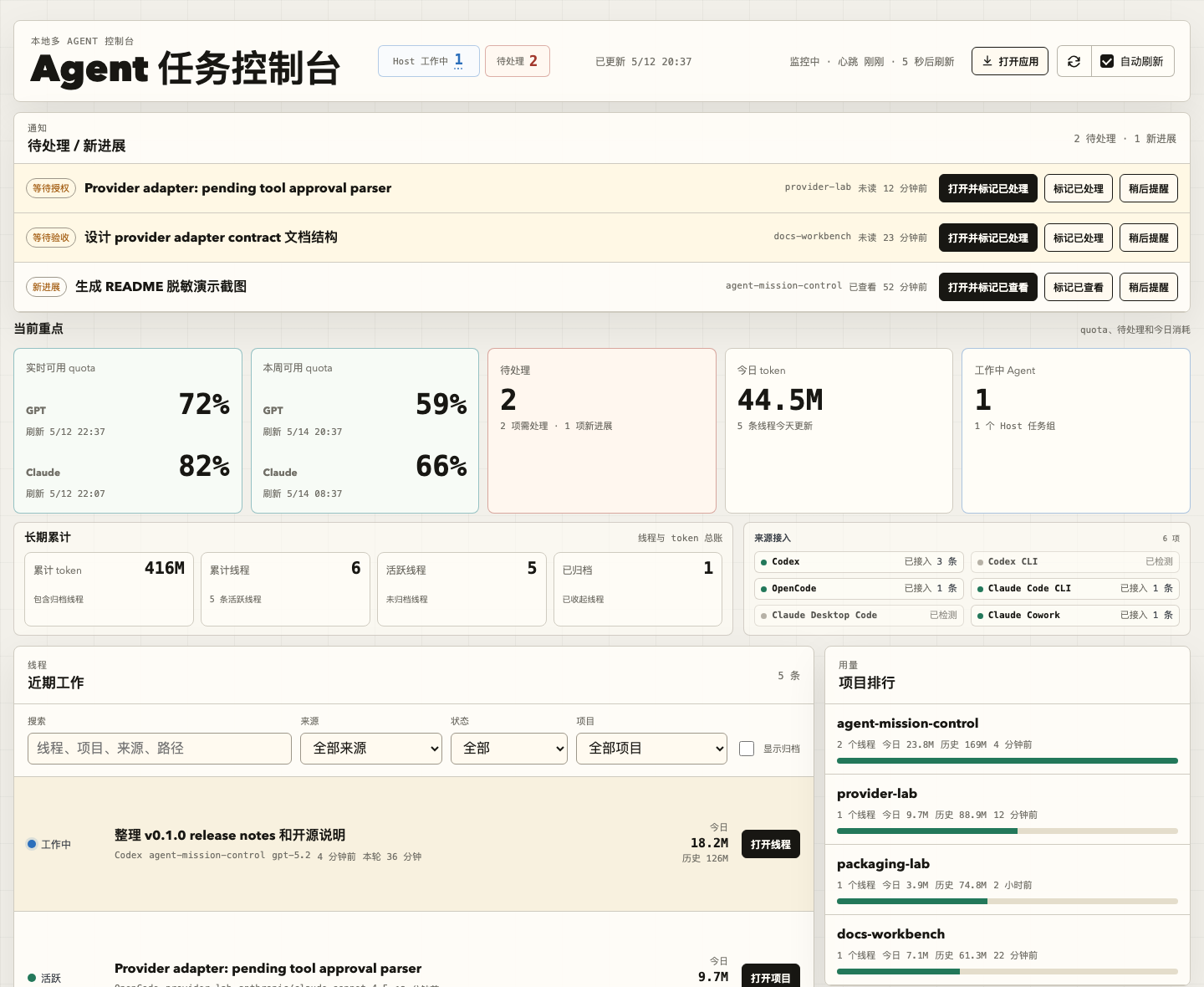Screen dimensions: 1204x987
Task: Open the 工作中 Agent card
Action: (1076, 431)
